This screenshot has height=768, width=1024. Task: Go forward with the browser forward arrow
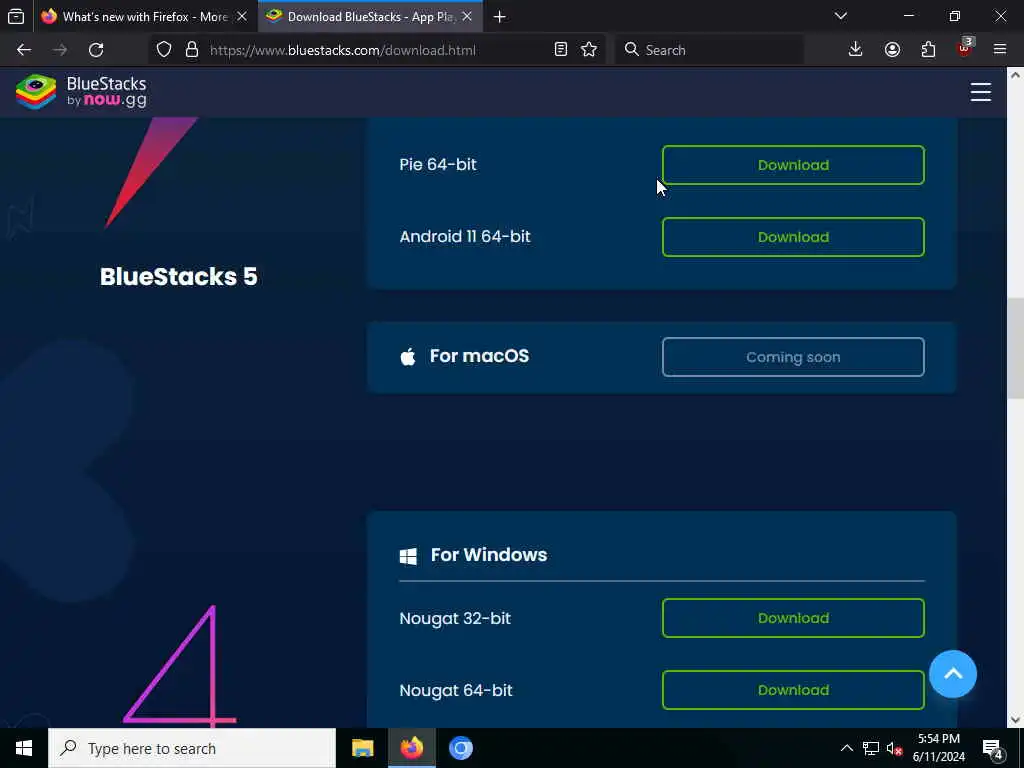[x=59, y=50]
